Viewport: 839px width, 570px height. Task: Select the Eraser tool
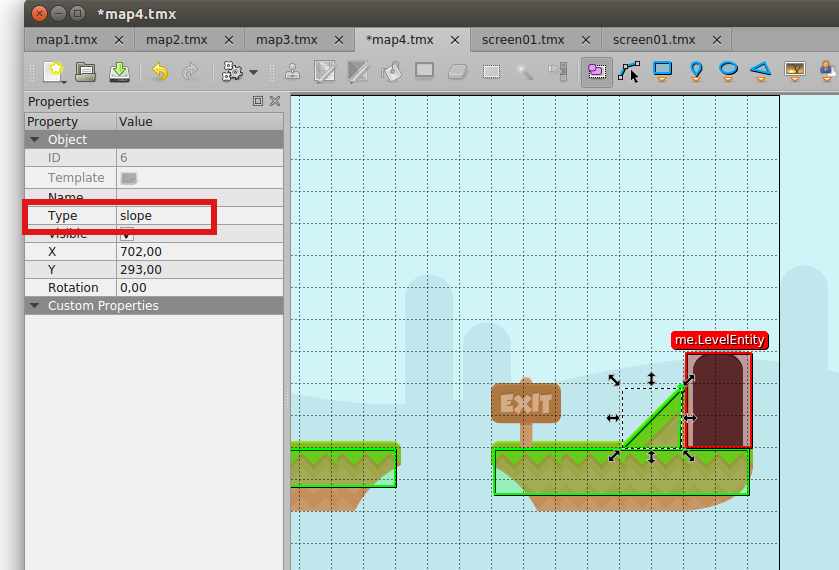(x=457, y=72)
